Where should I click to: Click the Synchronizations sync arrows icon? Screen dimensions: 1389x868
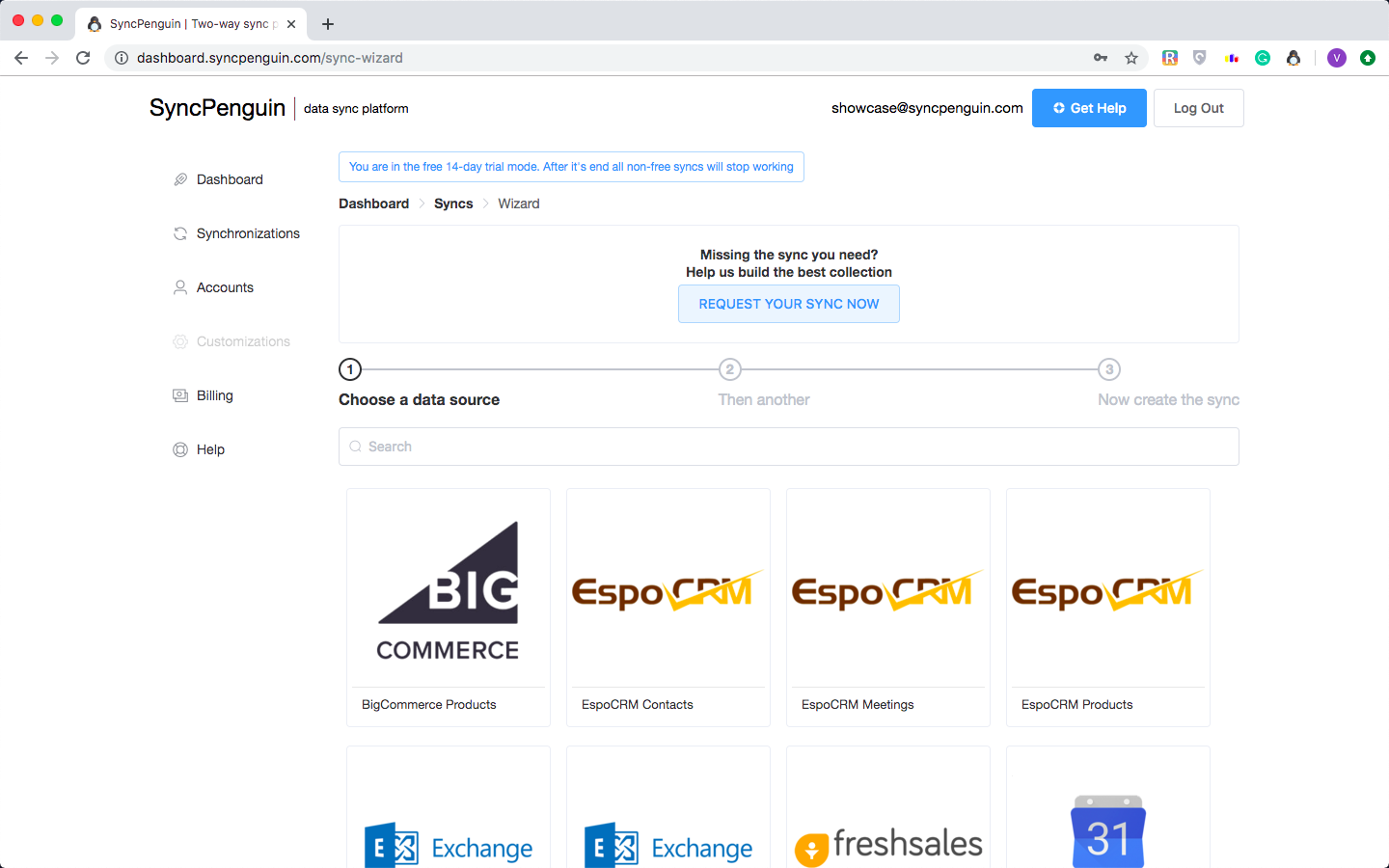(x=180, y=233)
